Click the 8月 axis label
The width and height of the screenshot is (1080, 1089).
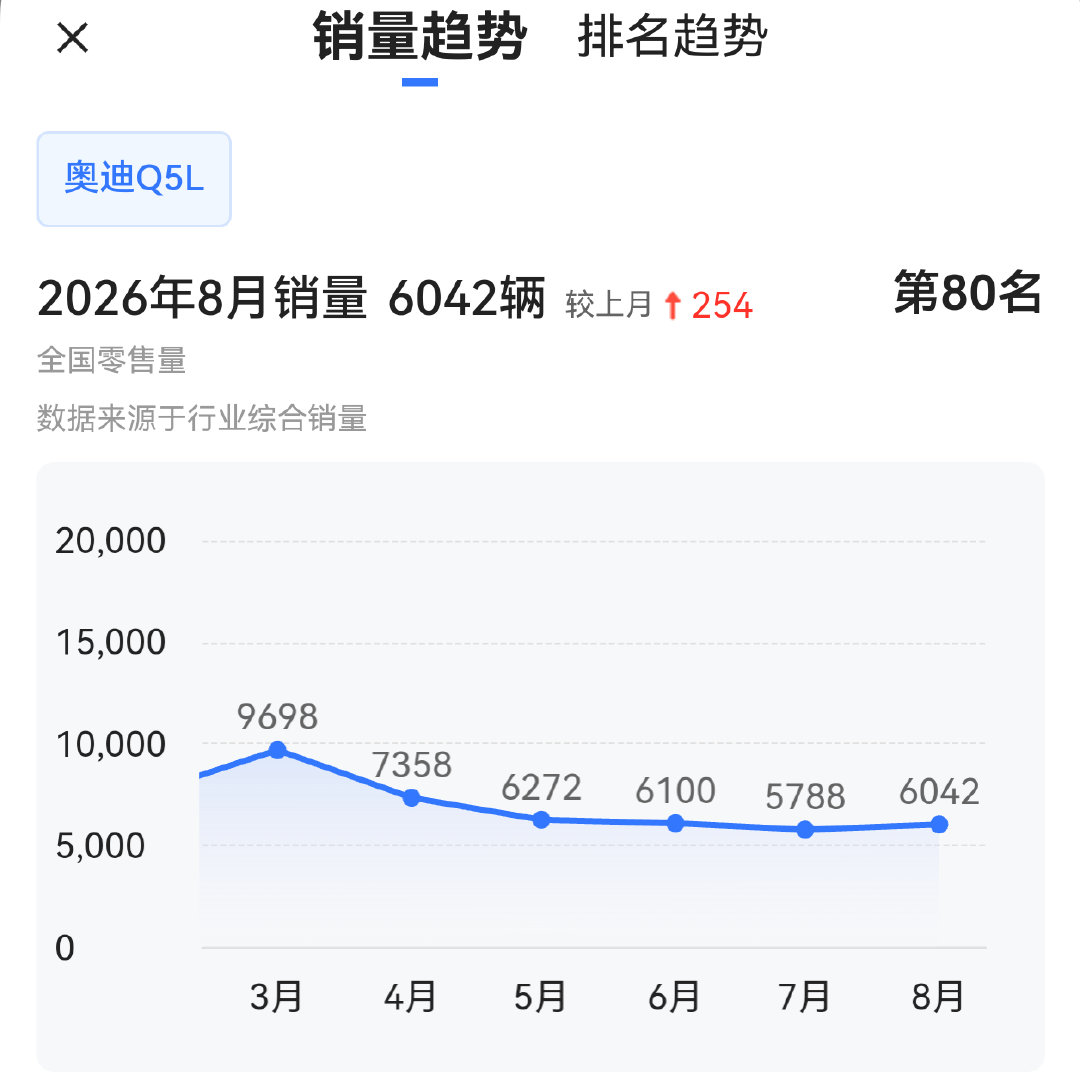(938, 997)
